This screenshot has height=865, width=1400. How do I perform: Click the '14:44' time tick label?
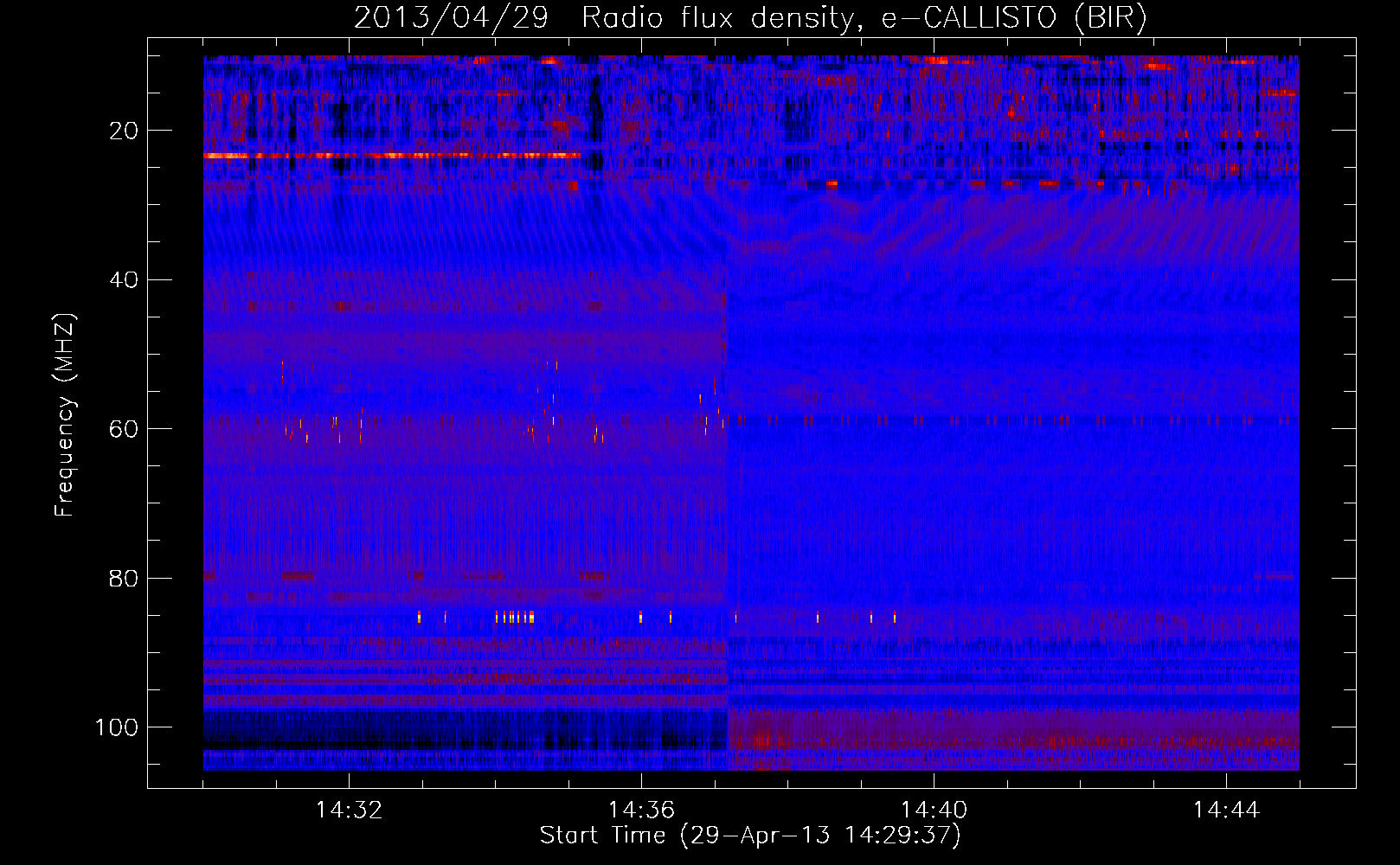(x=1226, y=811)
